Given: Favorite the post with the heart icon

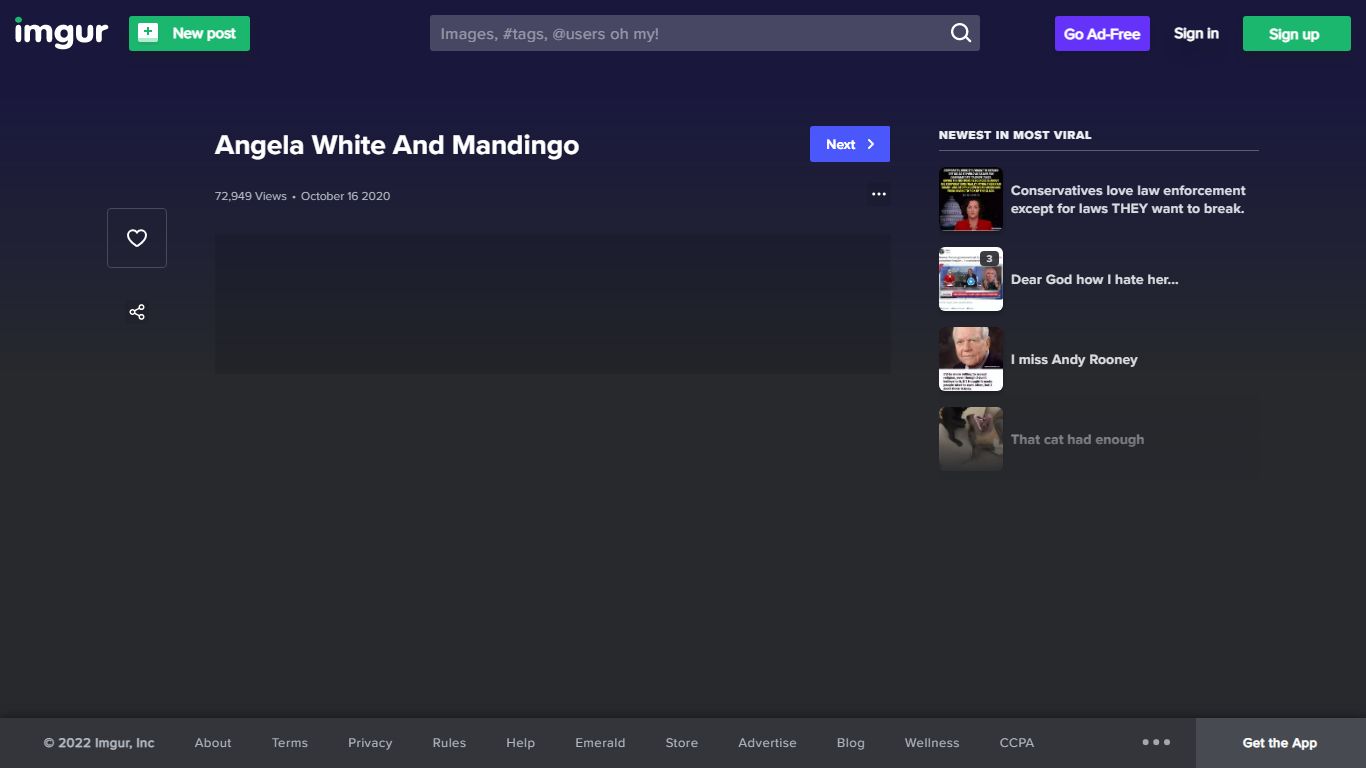Looking at the screenshot, I should (x=137, y=238).
